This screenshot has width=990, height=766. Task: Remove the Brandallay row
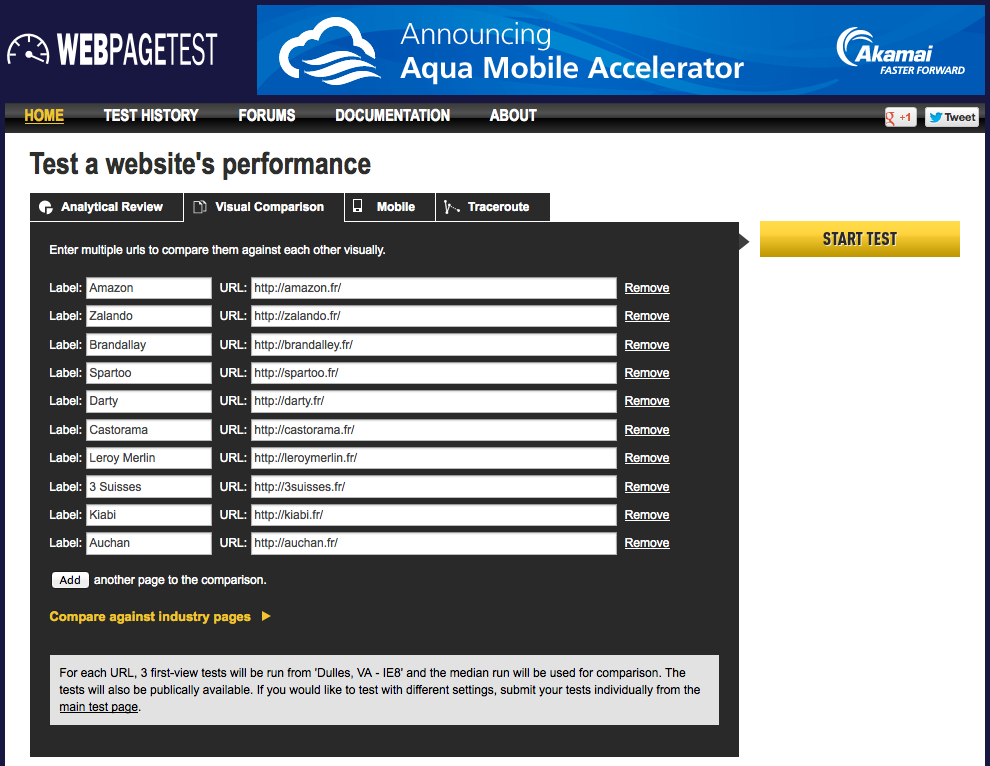(x=647, y=345)
